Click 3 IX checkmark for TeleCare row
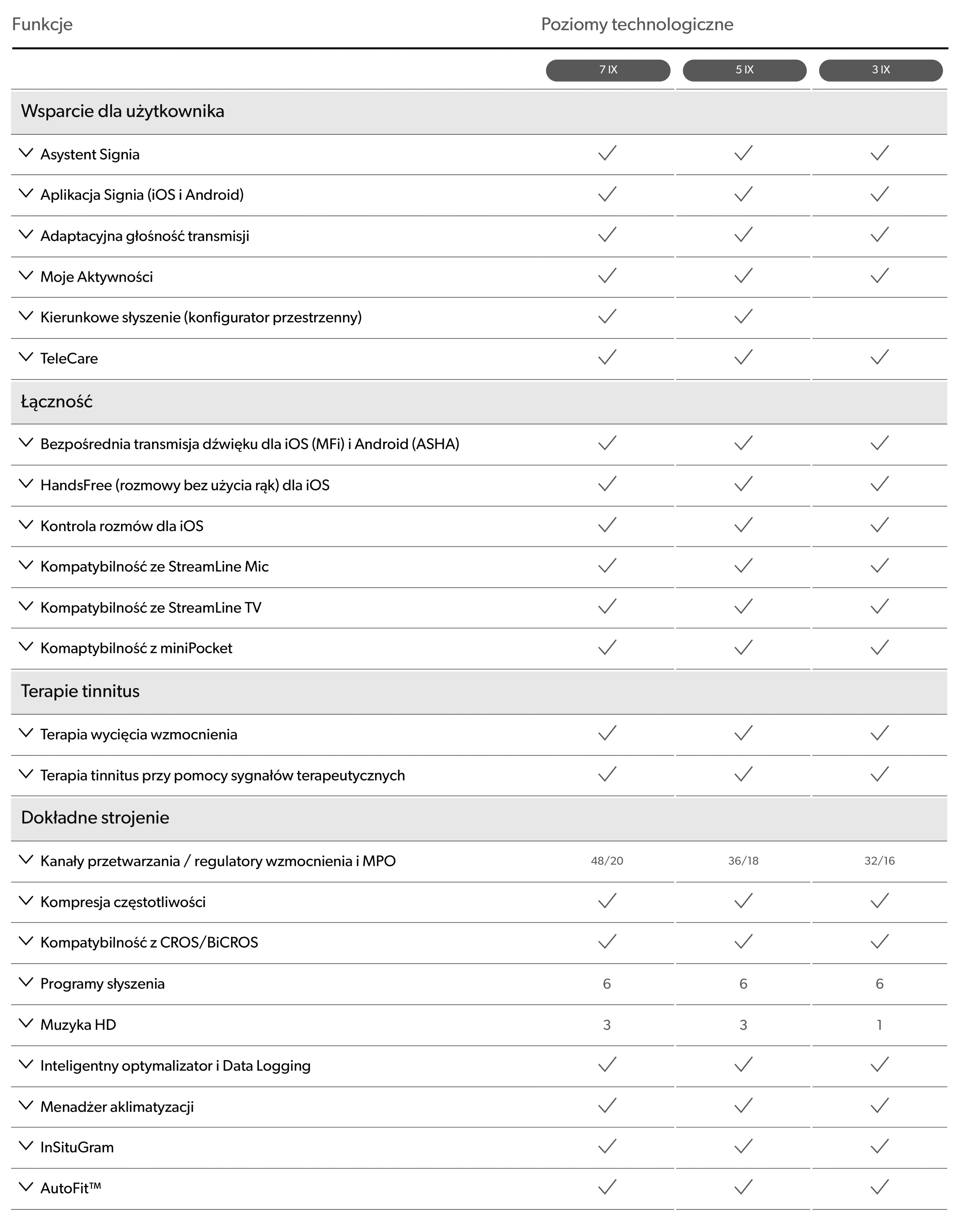The height and width of the screenshot is (1232, 962). (880, 357)
